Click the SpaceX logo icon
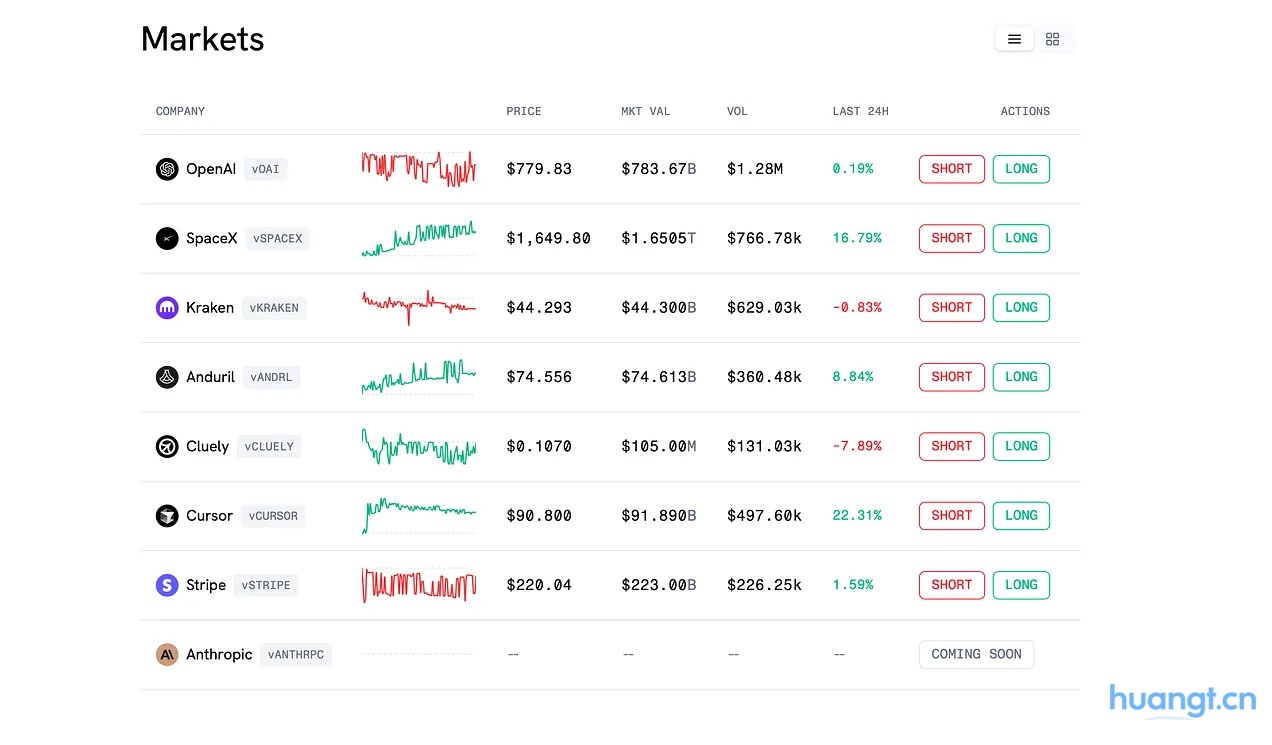Screen dimensions: 1272x745 tap(167, 238)
